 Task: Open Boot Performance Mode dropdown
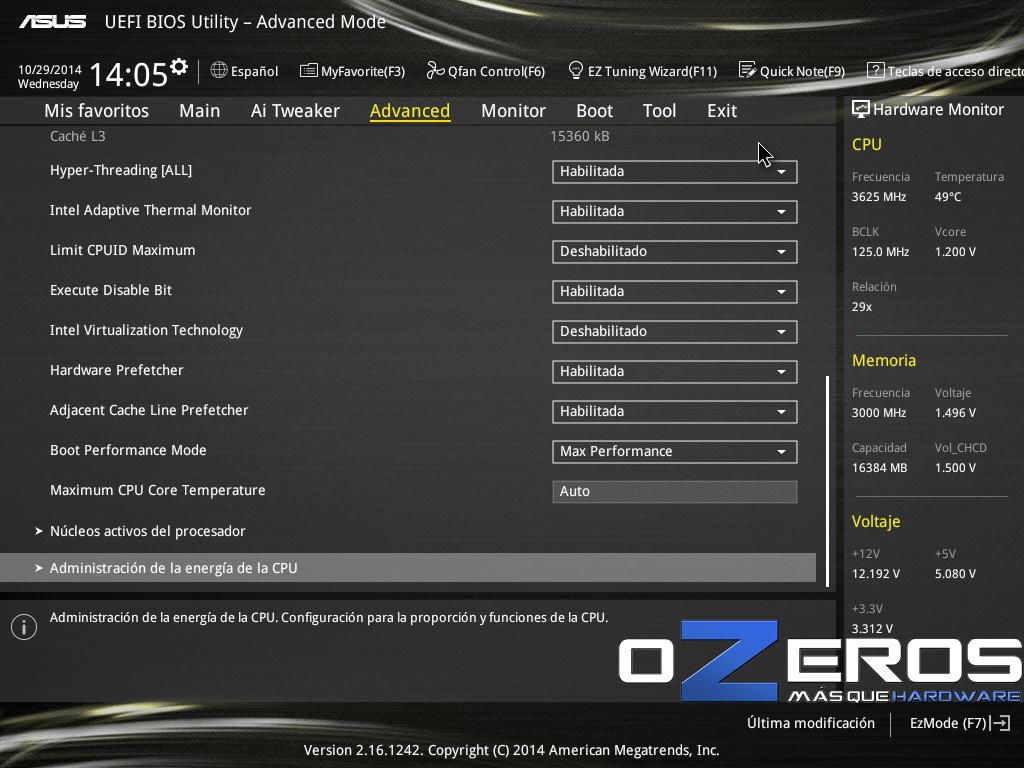(x=675, y=451)
